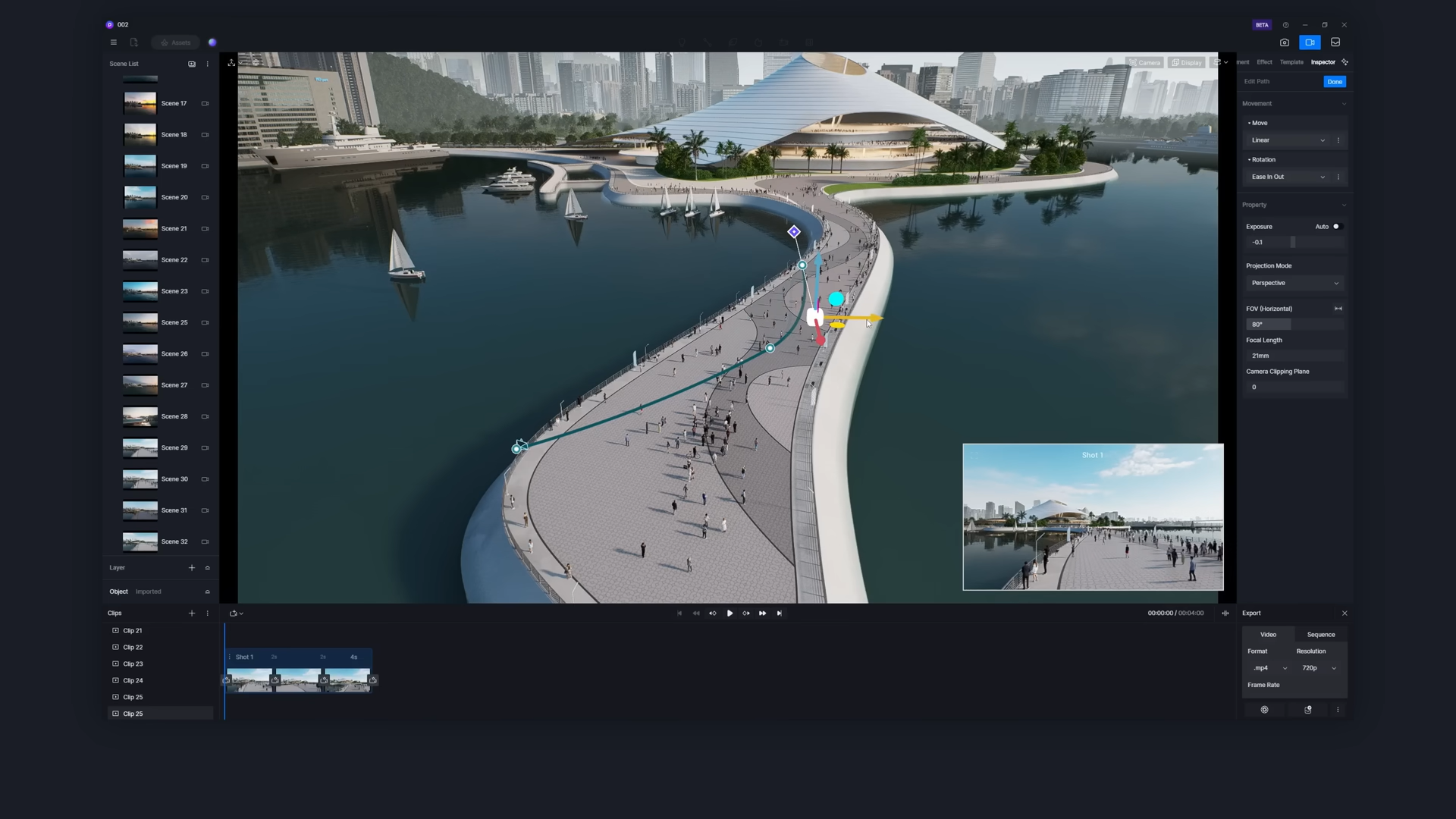Open Move options three-dot menu
This screenshot has width=1456, height=819.
(1338, 140)
